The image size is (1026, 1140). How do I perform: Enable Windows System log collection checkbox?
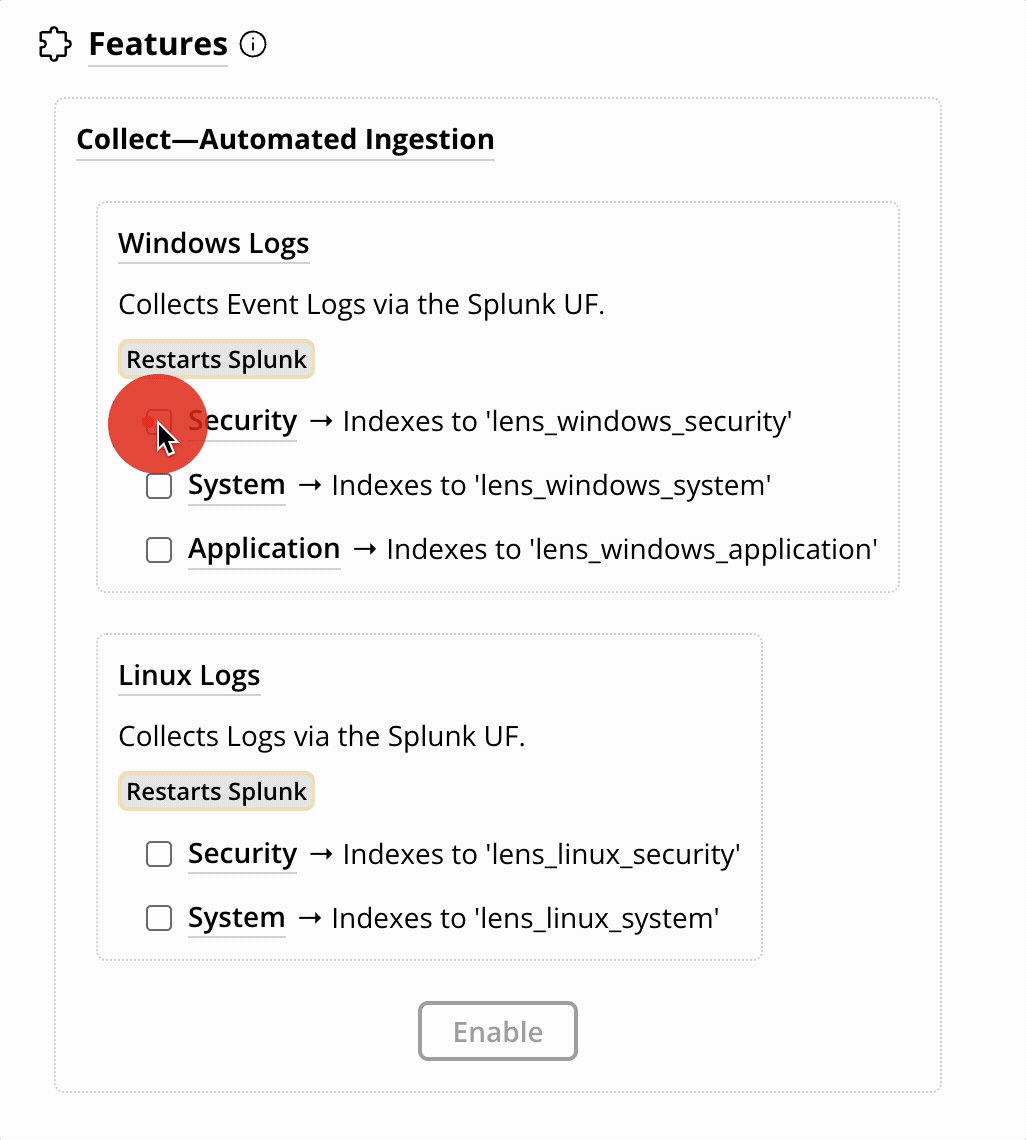[159, 486]
